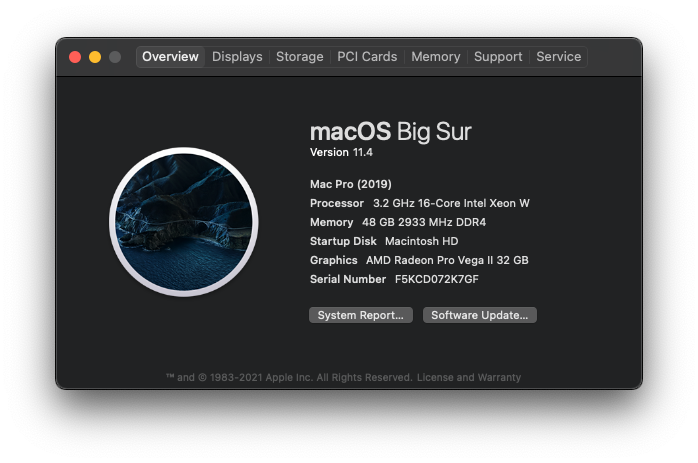The height and width of the screenshot is (463, 698).
Task: Select the PCI Cards tab
Action: 367,57
